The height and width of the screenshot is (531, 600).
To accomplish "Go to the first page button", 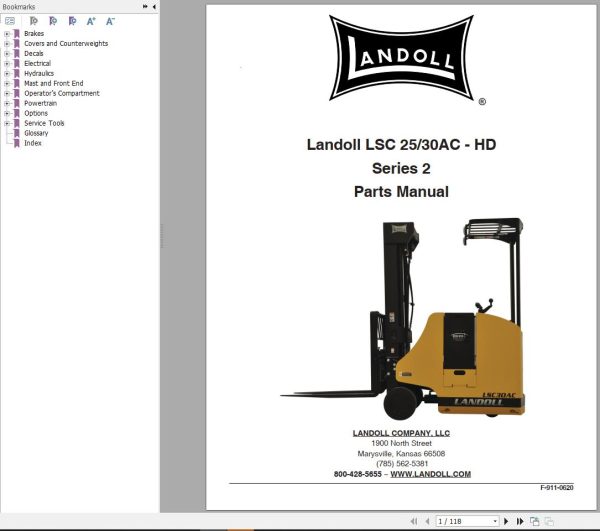I will click(x=414, y=521).
